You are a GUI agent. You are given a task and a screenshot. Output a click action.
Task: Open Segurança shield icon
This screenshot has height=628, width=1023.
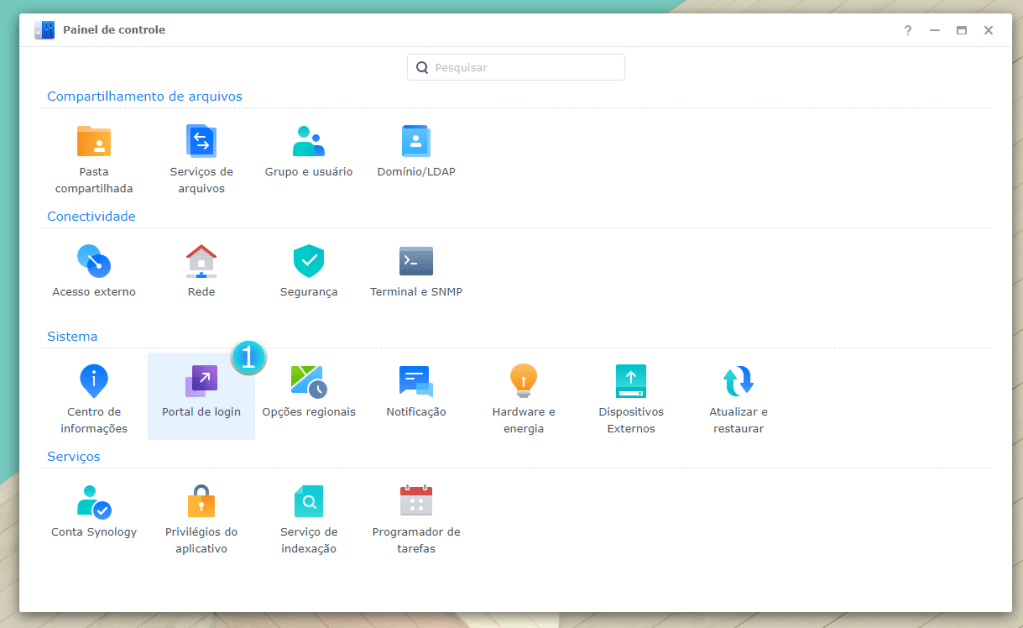pos(308,262)
